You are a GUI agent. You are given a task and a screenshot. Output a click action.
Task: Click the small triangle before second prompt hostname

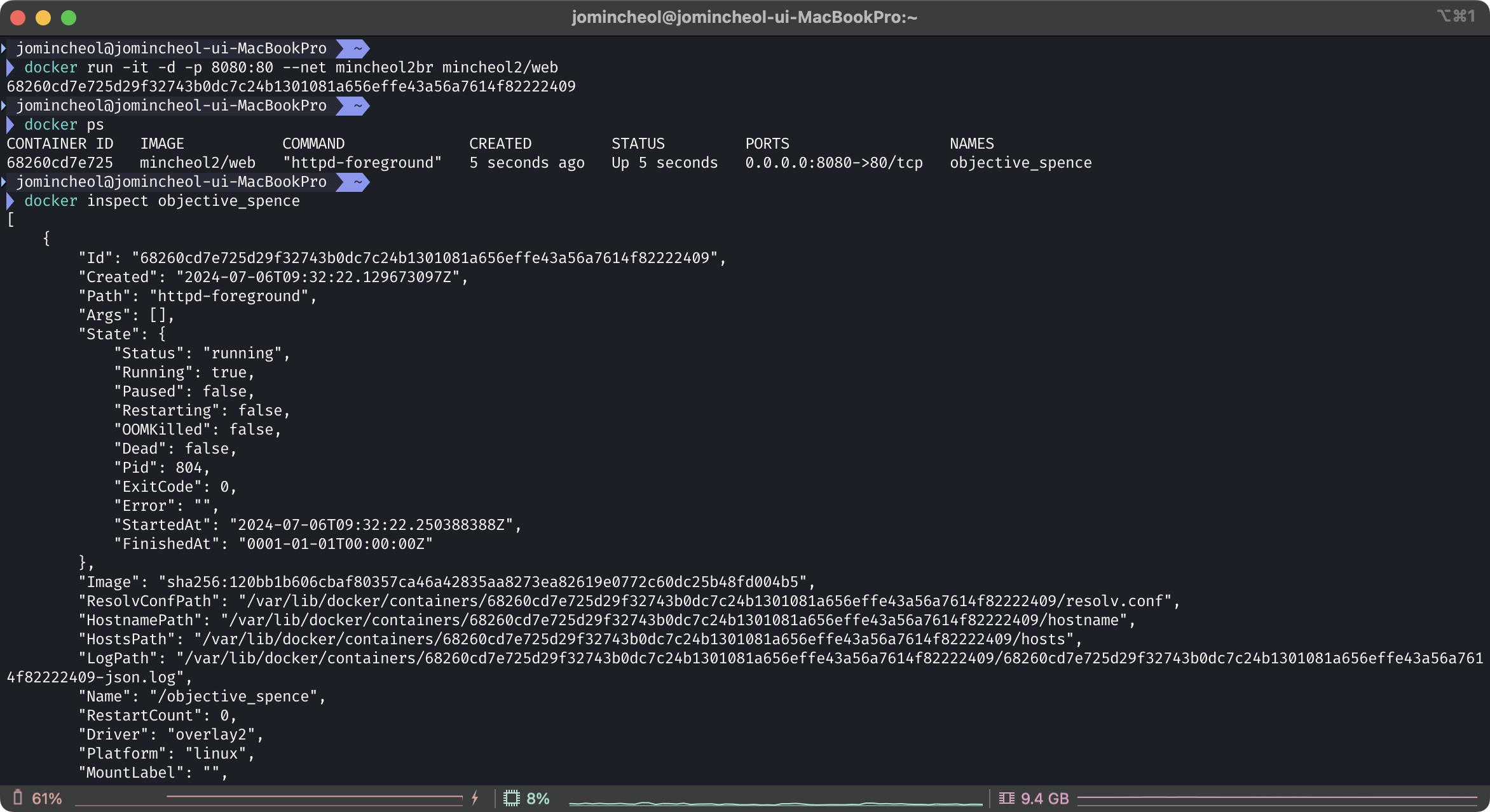click(4, 105)
